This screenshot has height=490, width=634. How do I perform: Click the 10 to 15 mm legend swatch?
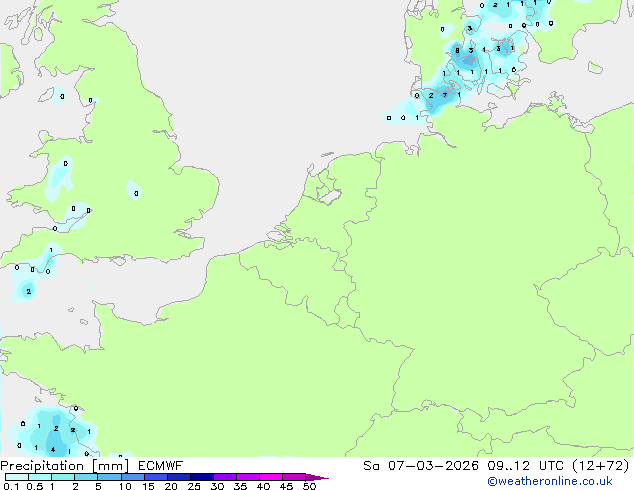[132, 477]
